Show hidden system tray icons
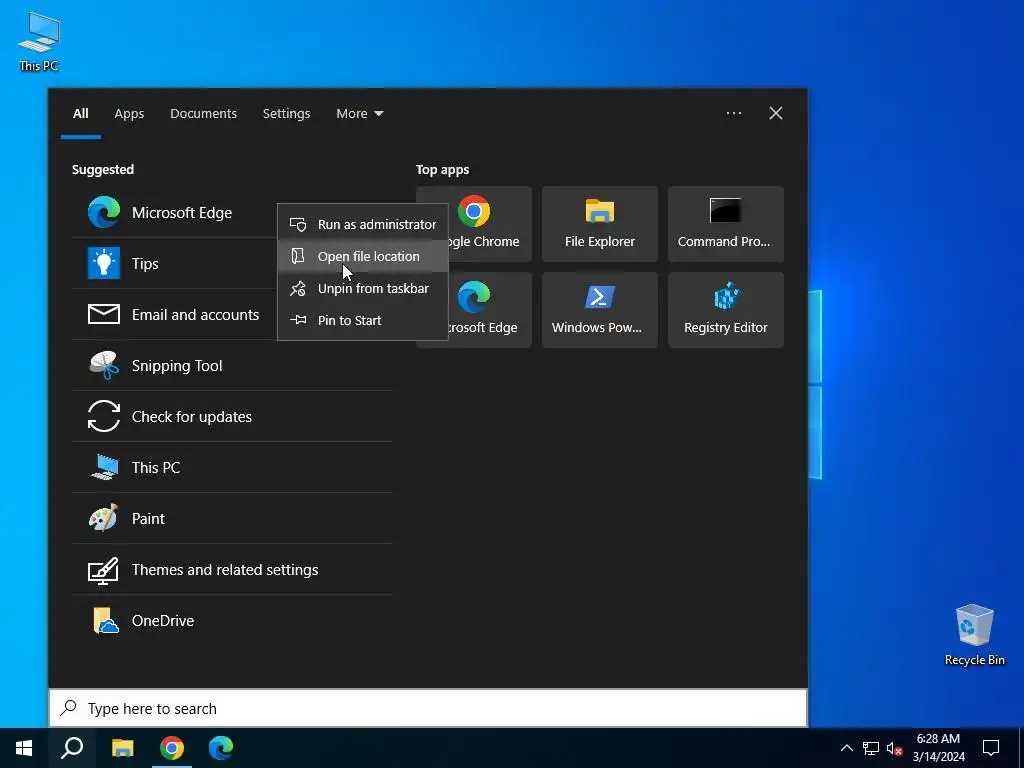1024x768 pixels. 846,748
